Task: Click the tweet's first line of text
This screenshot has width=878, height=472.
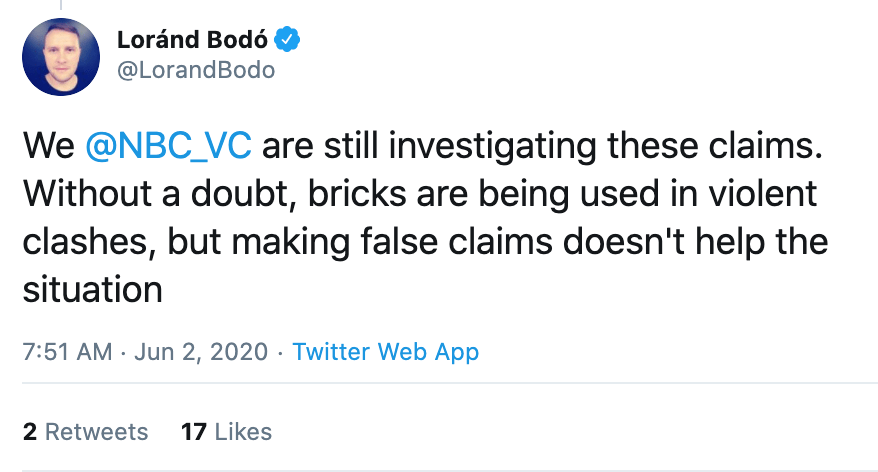Action: click(420, 146)
